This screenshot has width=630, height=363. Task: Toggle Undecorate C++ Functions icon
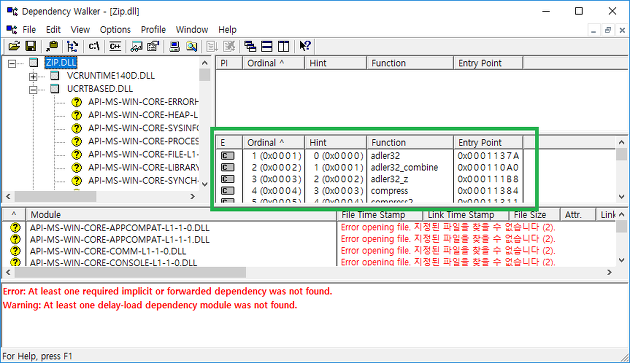pyautogui.click(x=115, y=47)
